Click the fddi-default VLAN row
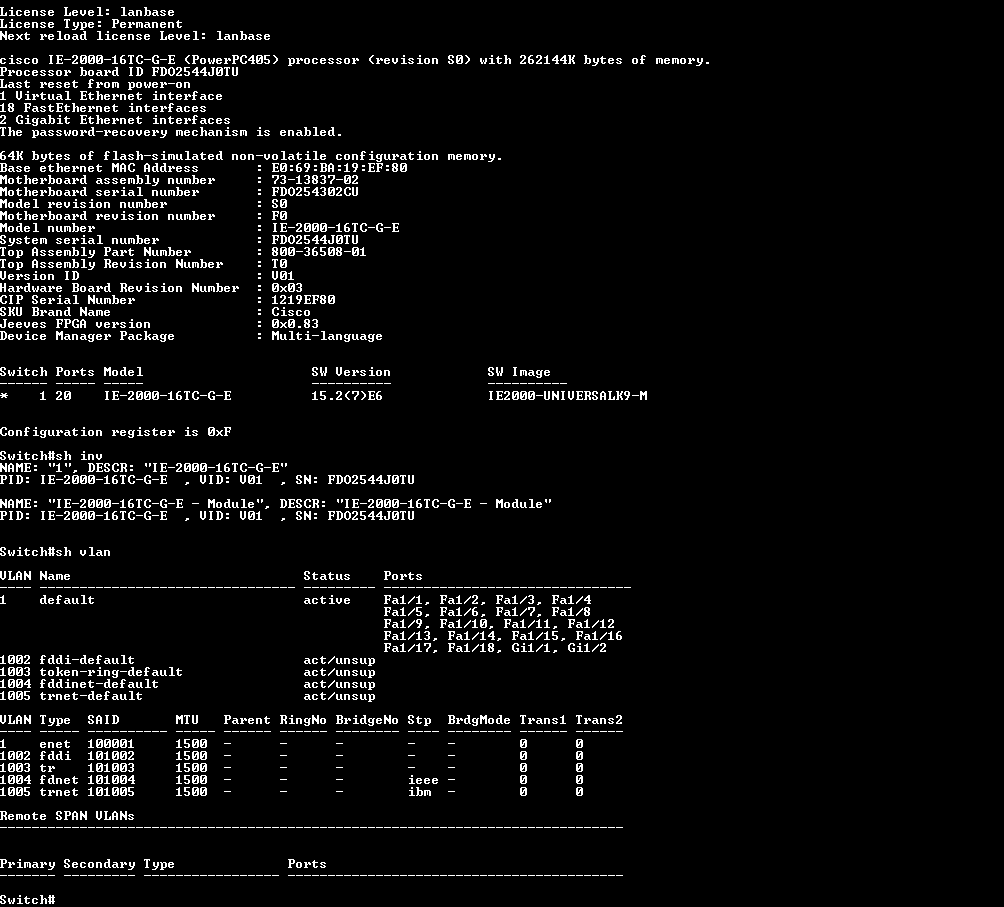 (x=188, y=660)
